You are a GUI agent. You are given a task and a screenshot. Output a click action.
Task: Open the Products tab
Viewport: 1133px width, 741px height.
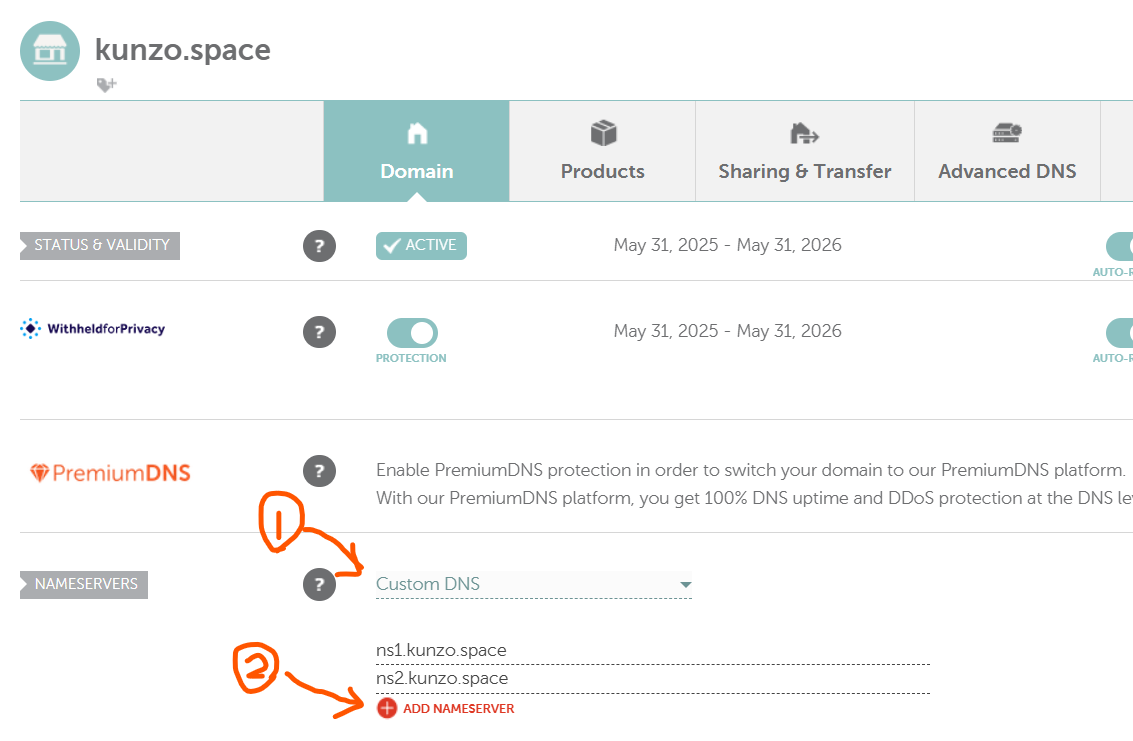[602, 152]
